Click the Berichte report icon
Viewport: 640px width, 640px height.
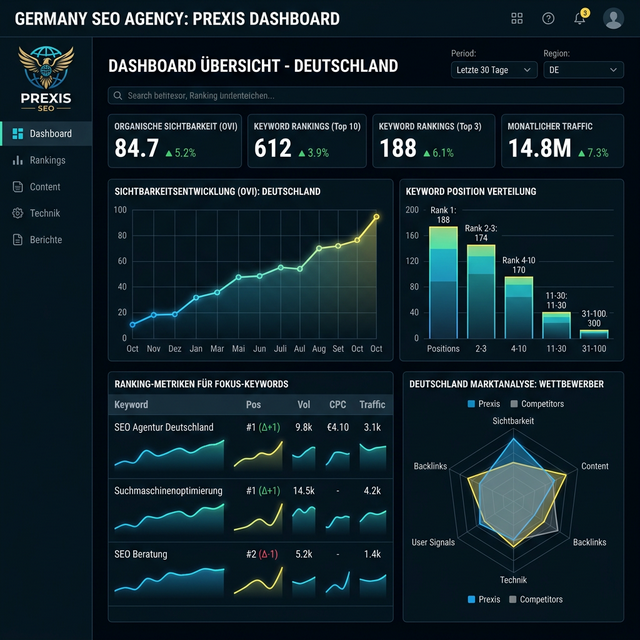(x=18, y=240)
